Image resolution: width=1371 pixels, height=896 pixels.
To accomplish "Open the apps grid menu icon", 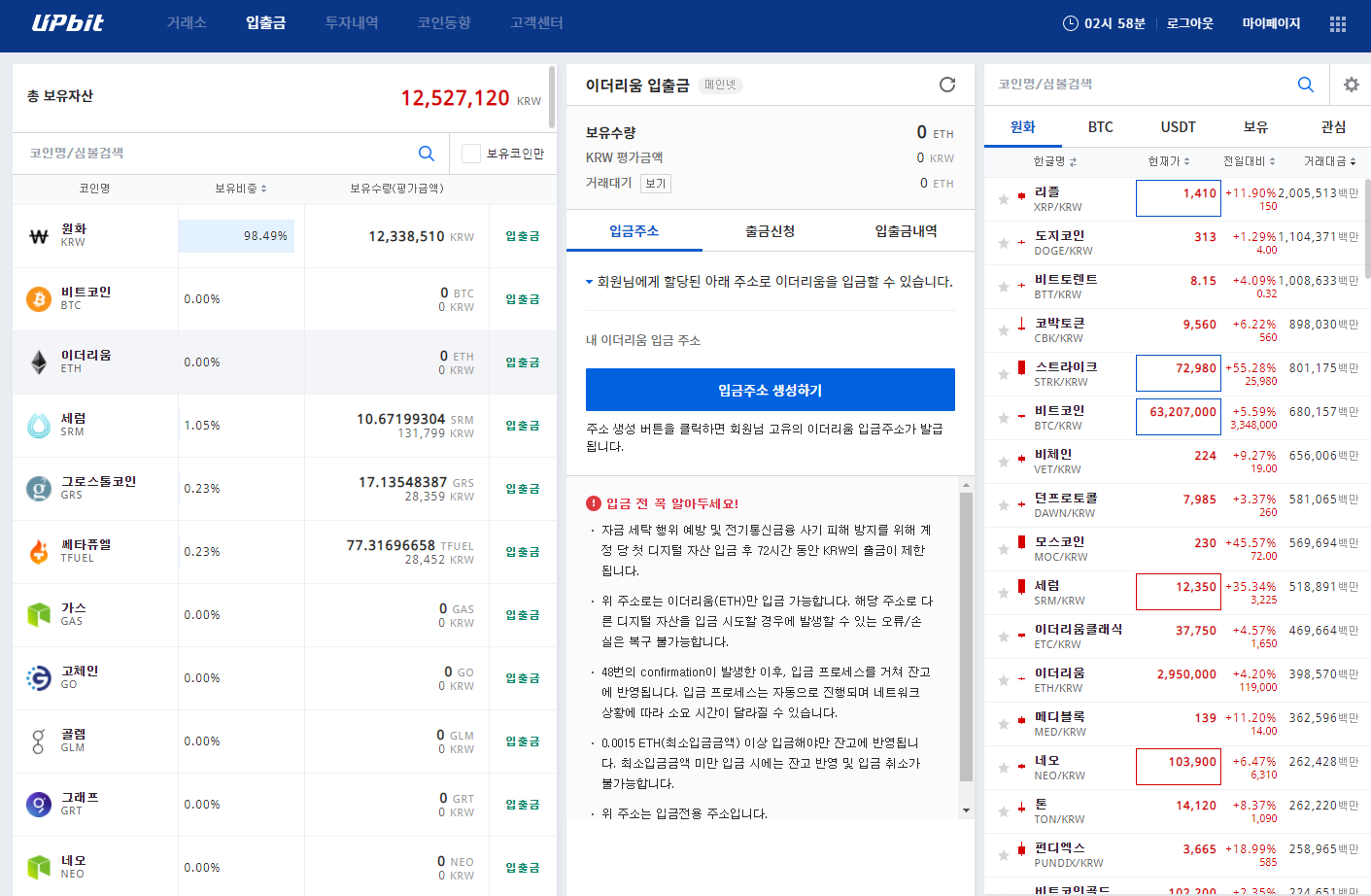I will (x=1338, y=24).
